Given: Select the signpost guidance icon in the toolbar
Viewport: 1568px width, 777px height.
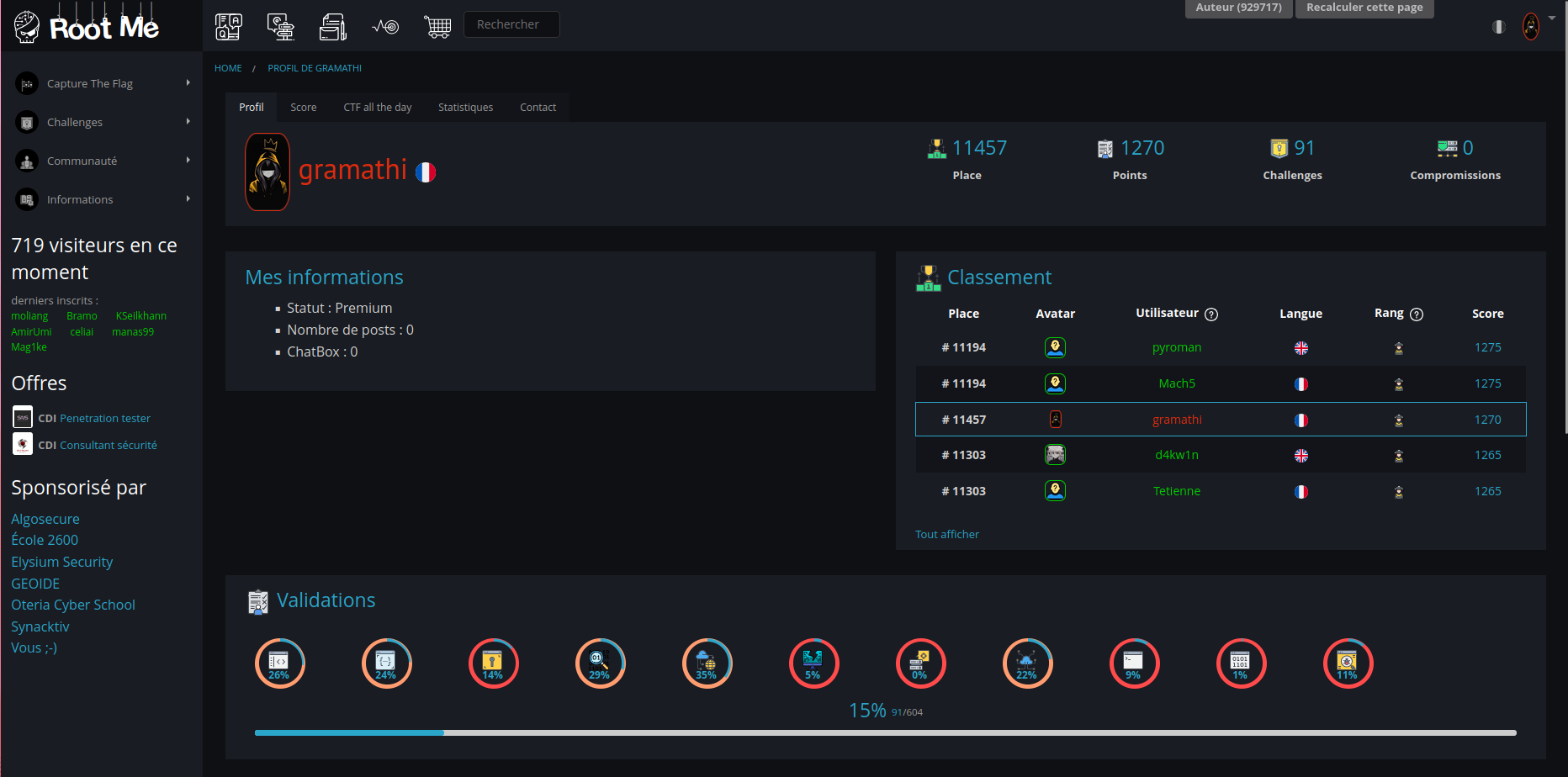Looking at the screenshot, I should point(281,26).
